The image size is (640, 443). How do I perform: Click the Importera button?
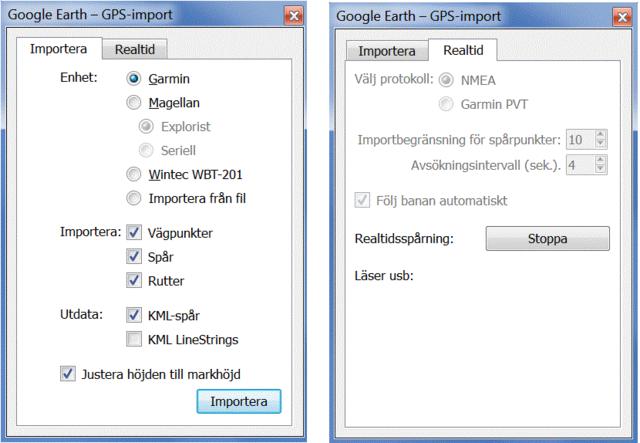tap(239, 401)
